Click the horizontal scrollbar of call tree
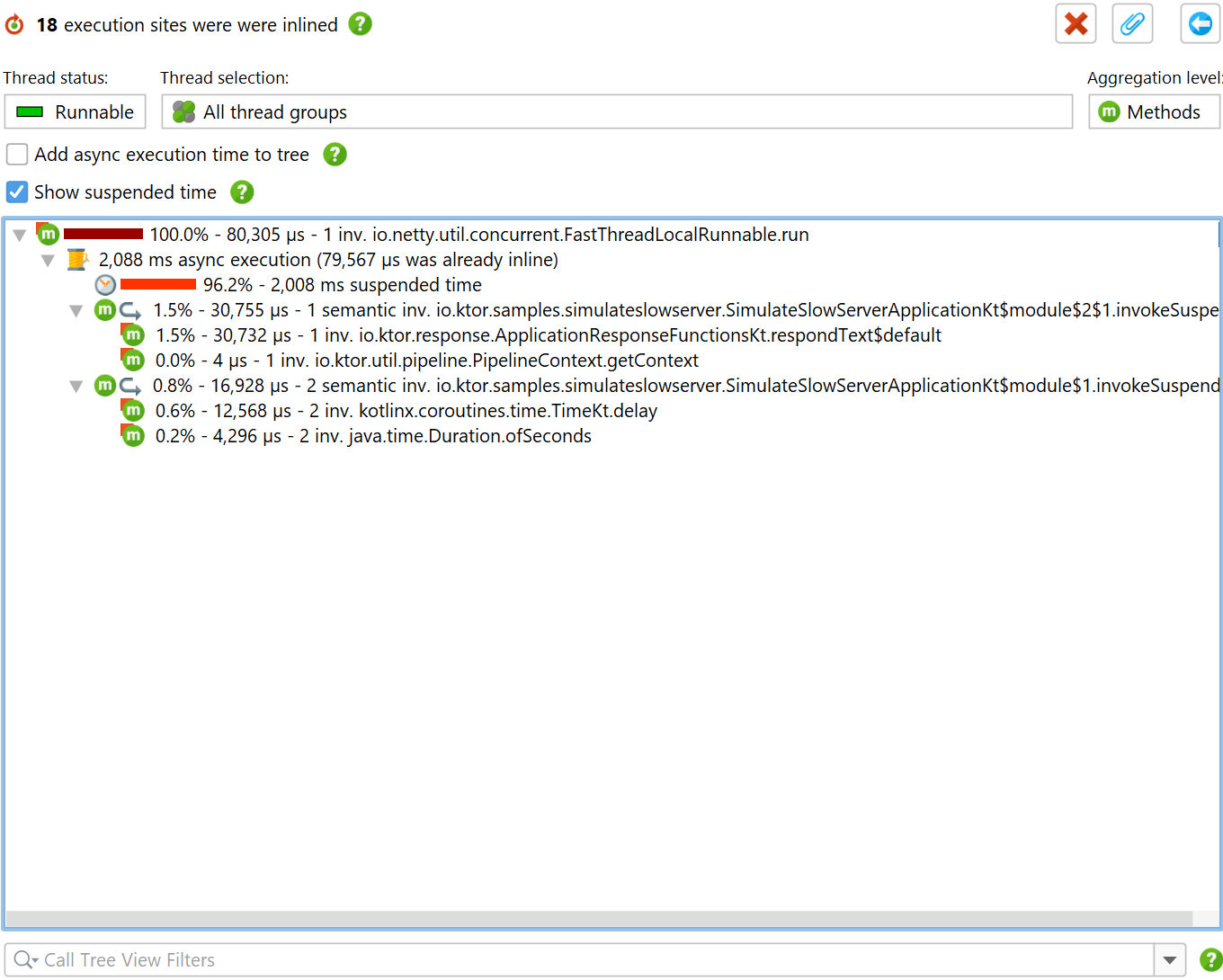The width and height of the screenshot is (1223, 980). point(599,919)
